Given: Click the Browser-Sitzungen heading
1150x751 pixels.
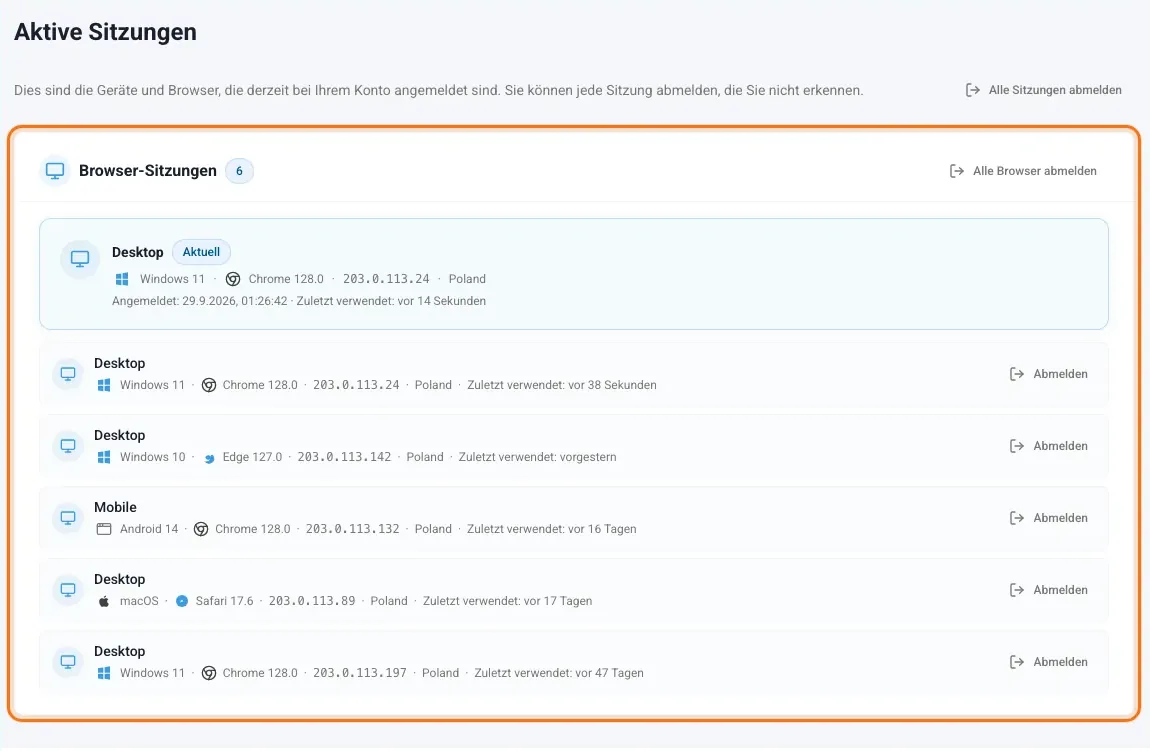Looking at the screenshot, I should click(x=147, y=171).
